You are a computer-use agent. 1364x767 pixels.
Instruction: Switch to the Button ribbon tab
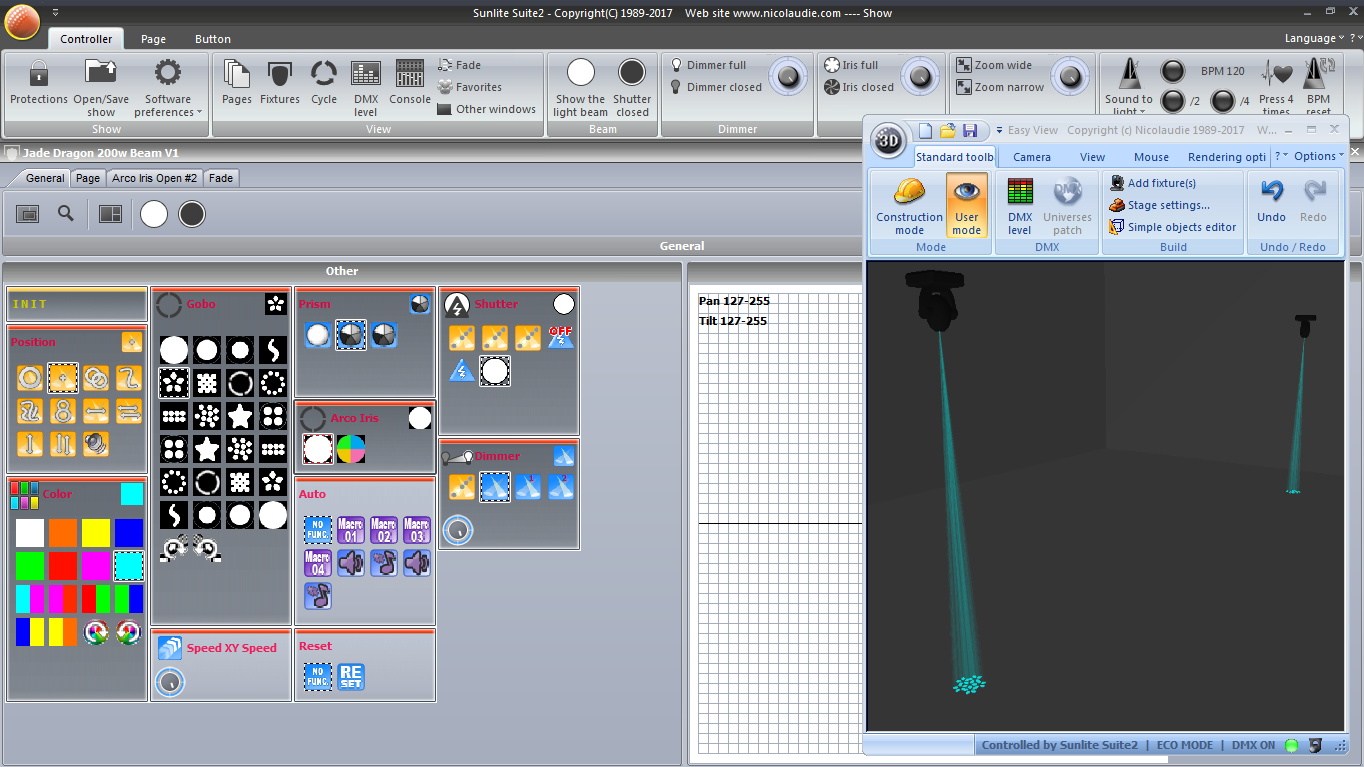point(213,39)
